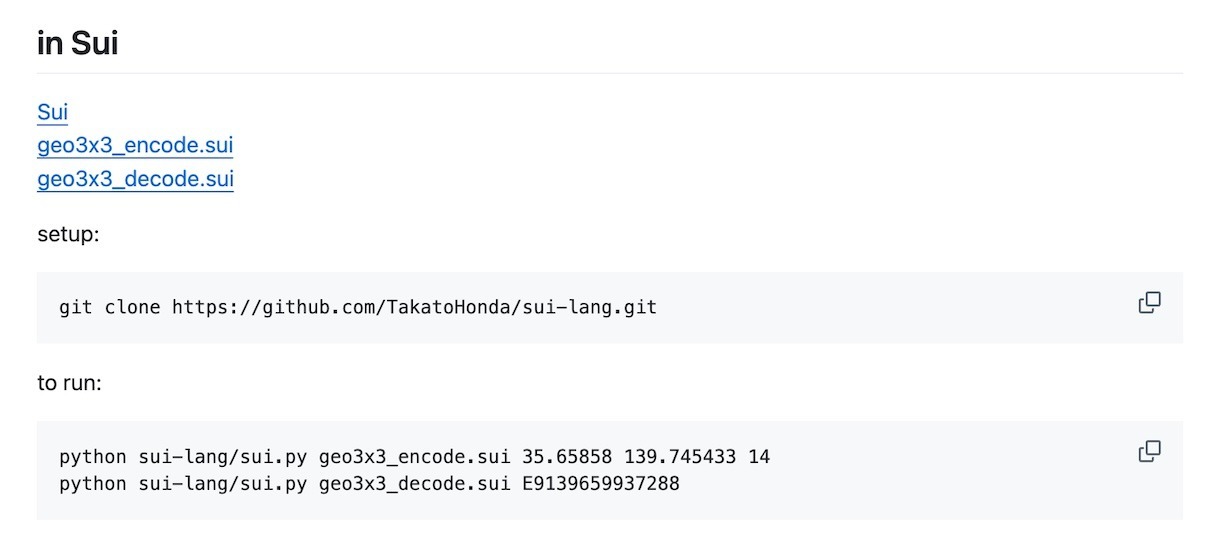Click the "in Sui" heading

[78, 44]
